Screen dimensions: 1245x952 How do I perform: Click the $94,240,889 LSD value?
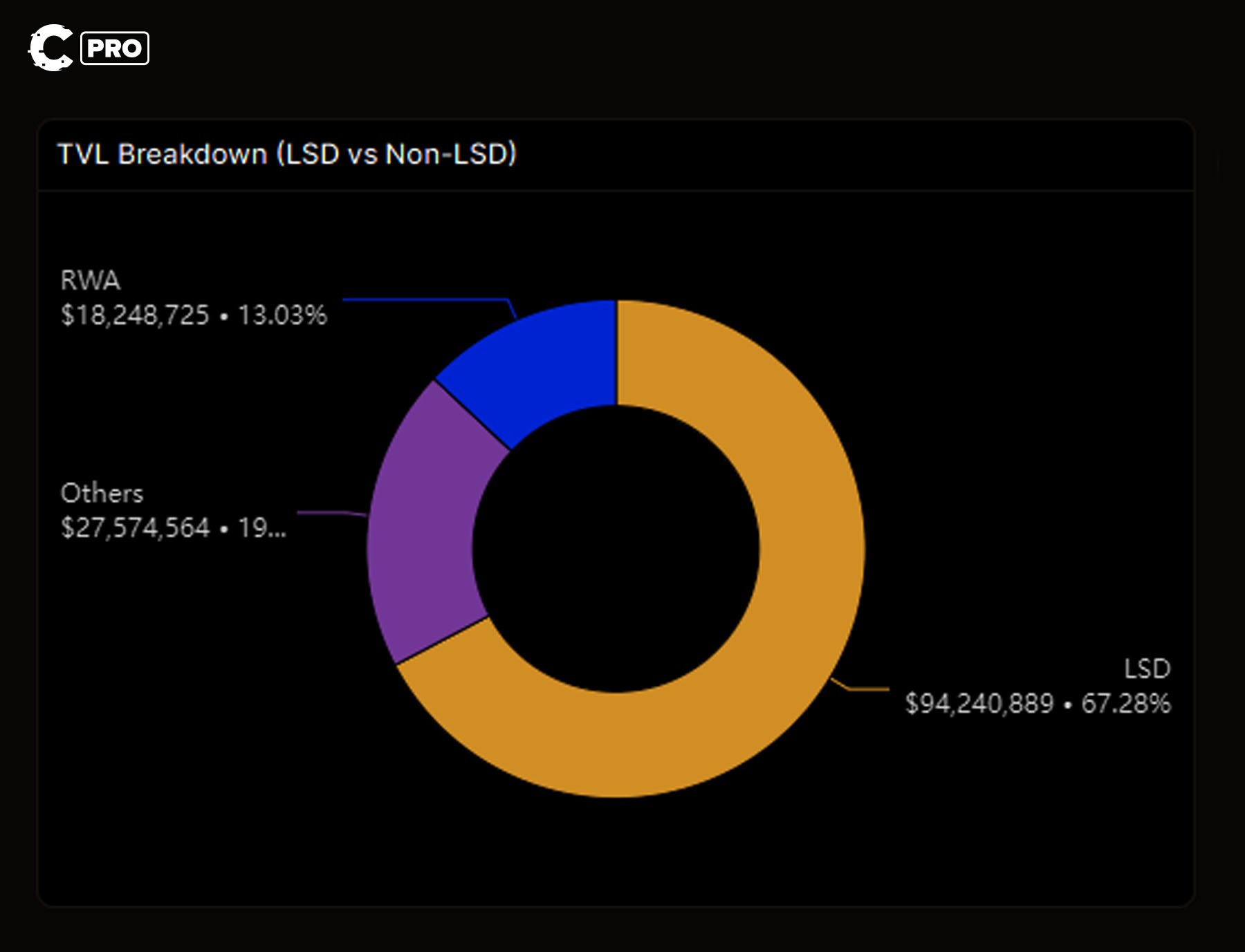click(x=981, y=704)
